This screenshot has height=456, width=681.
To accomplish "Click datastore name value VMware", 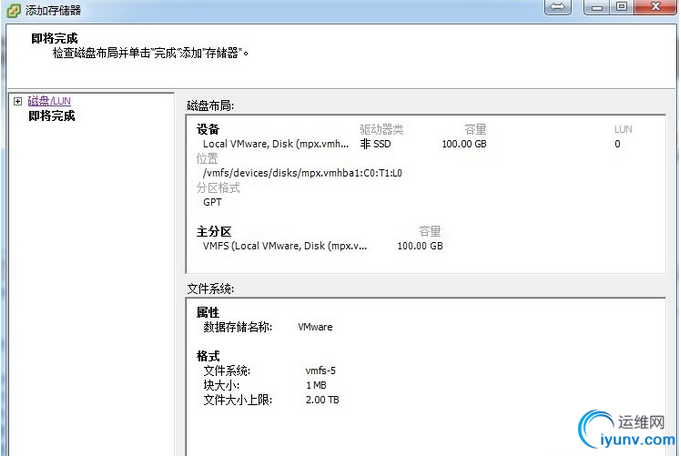I will coord(315,327).
